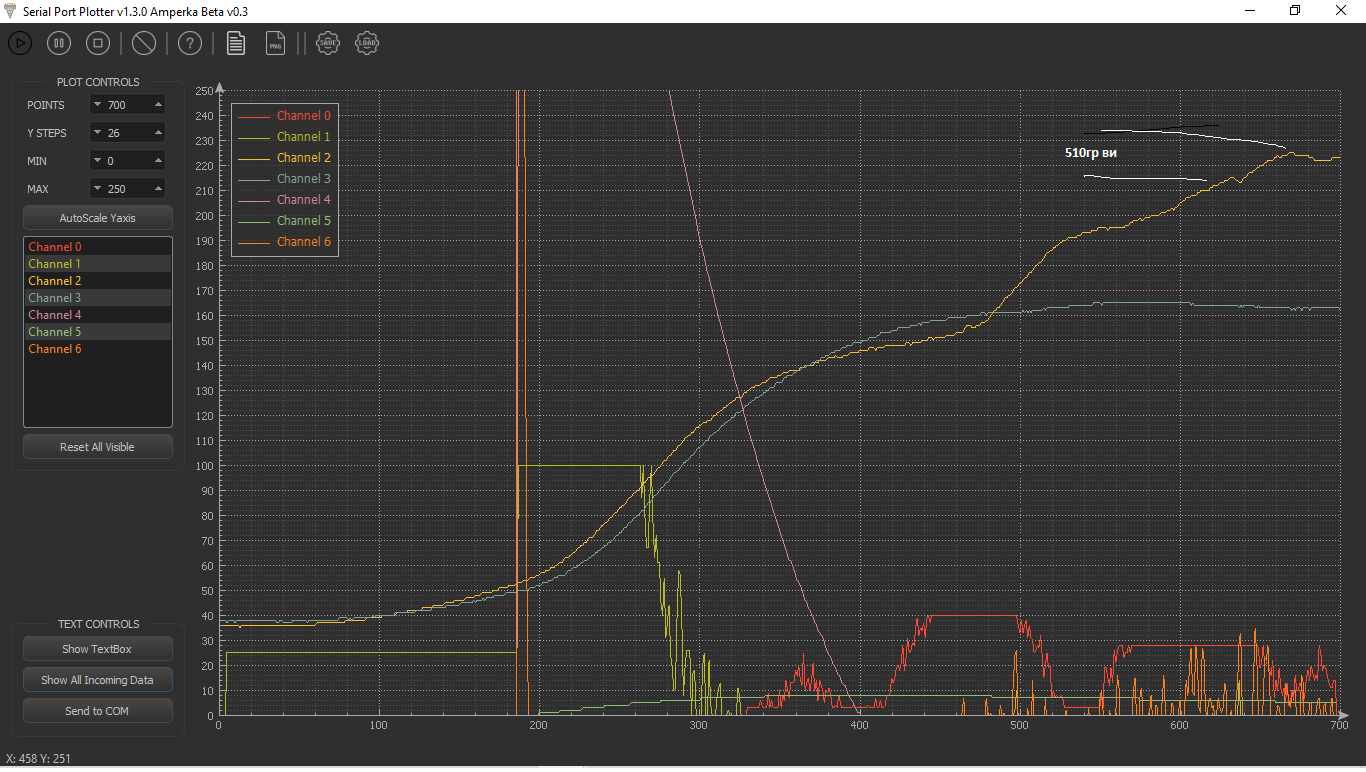Image resolution: width=1366 pixels, height=772 pixels.
Task: Click the Reset All Visible button
Action: pos(98,447)
